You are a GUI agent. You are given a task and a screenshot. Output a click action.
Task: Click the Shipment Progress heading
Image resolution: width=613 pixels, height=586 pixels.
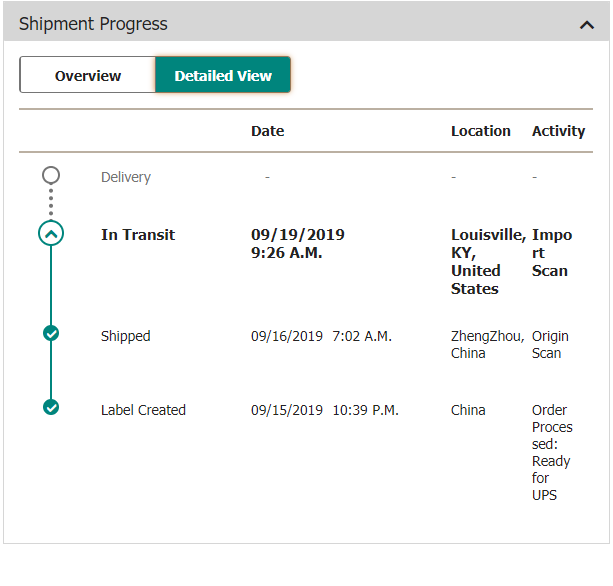pos(93,24)
